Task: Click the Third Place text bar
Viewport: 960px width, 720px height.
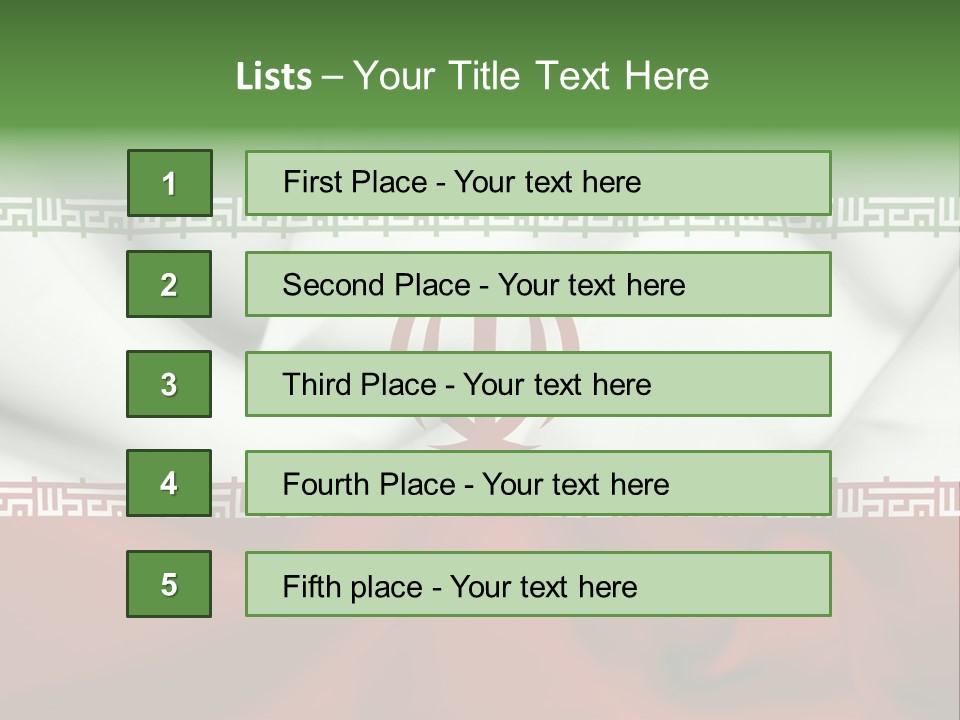Action: tap(538, 384)
